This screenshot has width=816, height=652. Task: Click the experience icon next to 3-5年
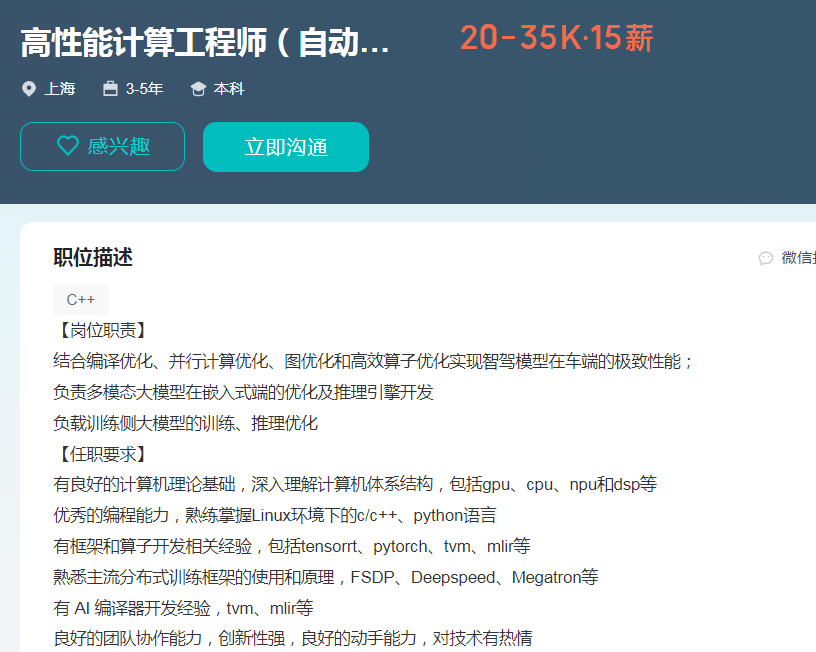(110, 89)
